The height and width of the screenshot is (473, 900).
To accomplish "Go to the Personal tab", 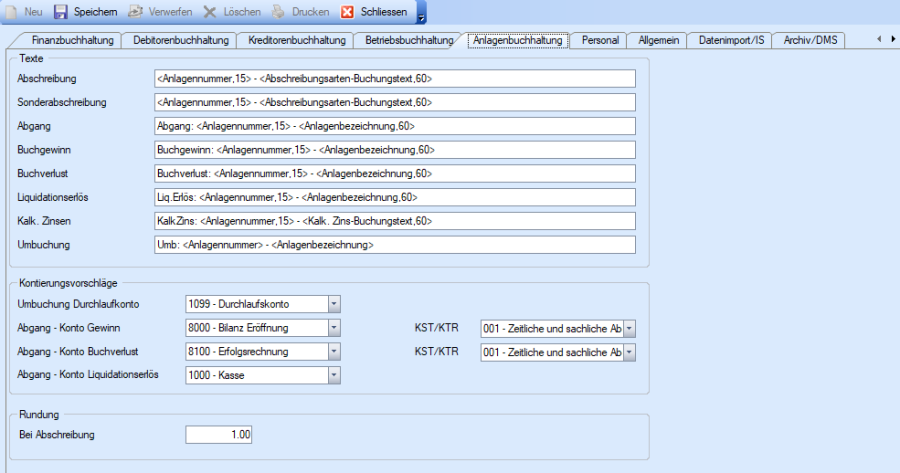I will [600, 40].
